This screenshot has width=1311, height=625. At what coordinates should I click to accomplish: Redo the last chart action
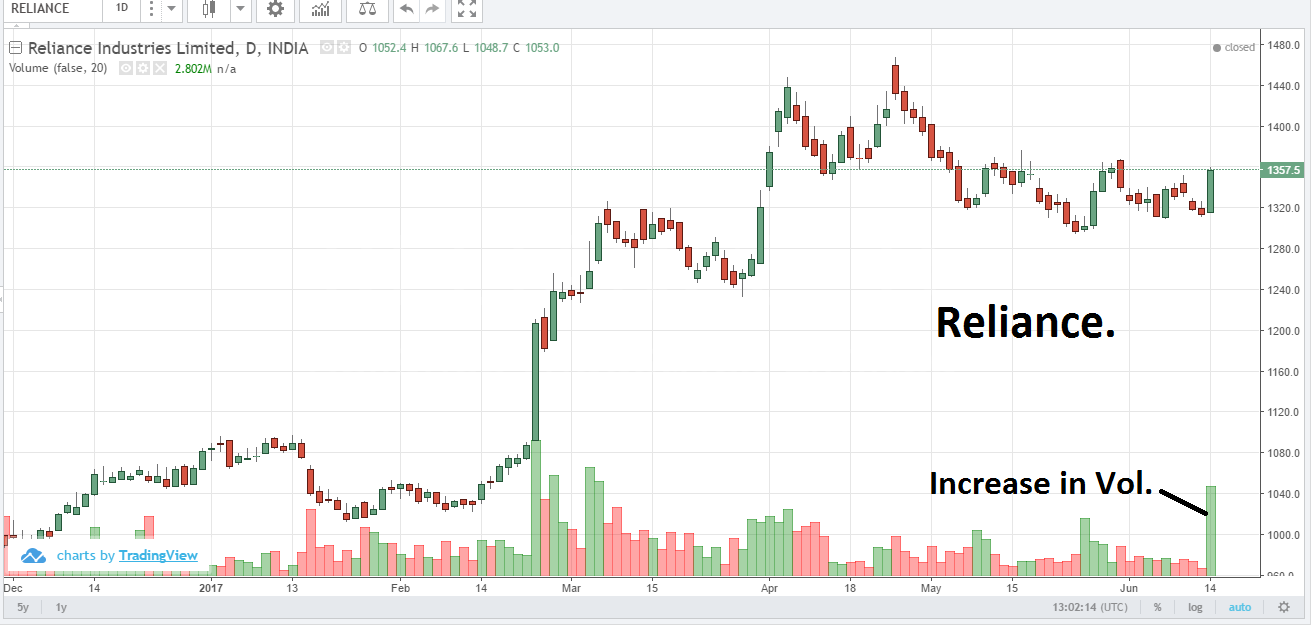(432, 9)
